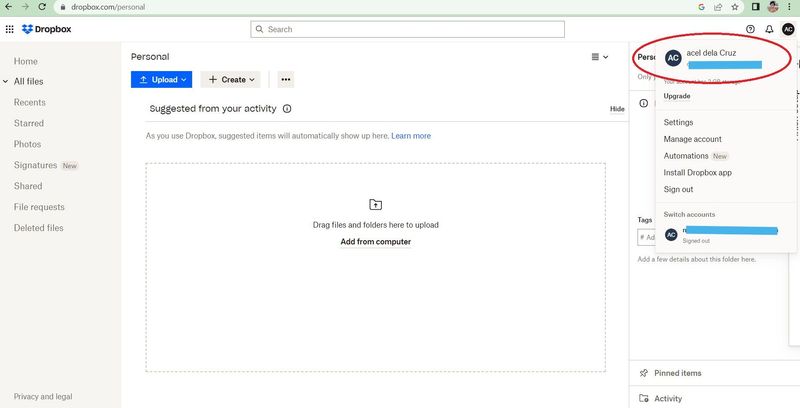
Task: Open Settings from the account menu
Action: 678,122
